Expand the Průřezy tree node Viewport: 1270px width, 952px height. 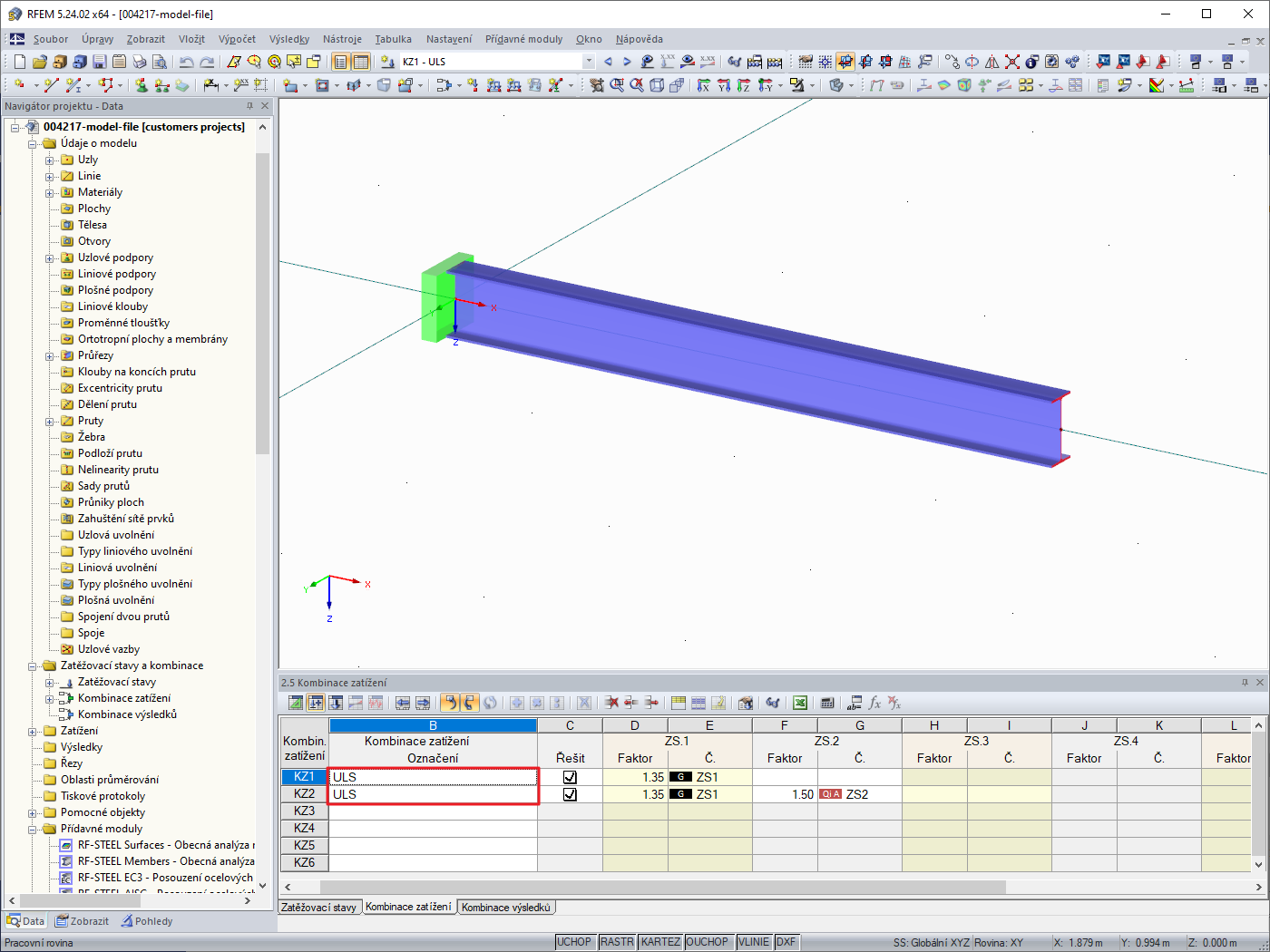(x=50, y=355)
